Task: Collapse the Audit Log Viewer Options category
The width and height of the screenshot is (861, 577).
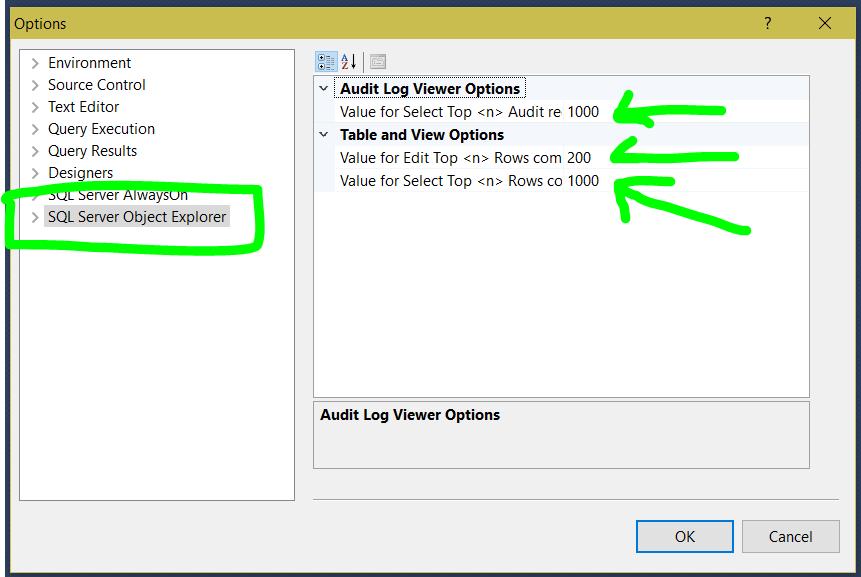Action: [322, 88]
